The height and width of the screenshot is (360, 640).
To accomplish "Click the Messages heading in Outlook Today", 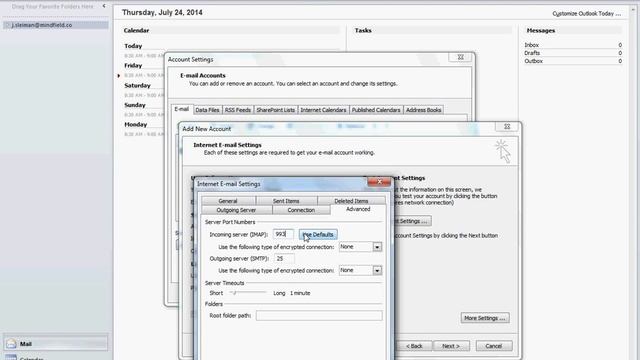I will [541, 31].
